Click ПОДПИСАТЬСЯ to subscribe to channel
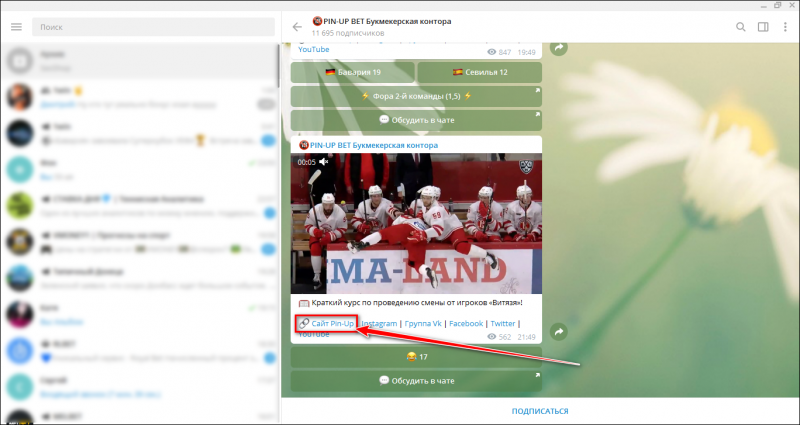Viewport: 800px width, 425px height. pos(540,411)
